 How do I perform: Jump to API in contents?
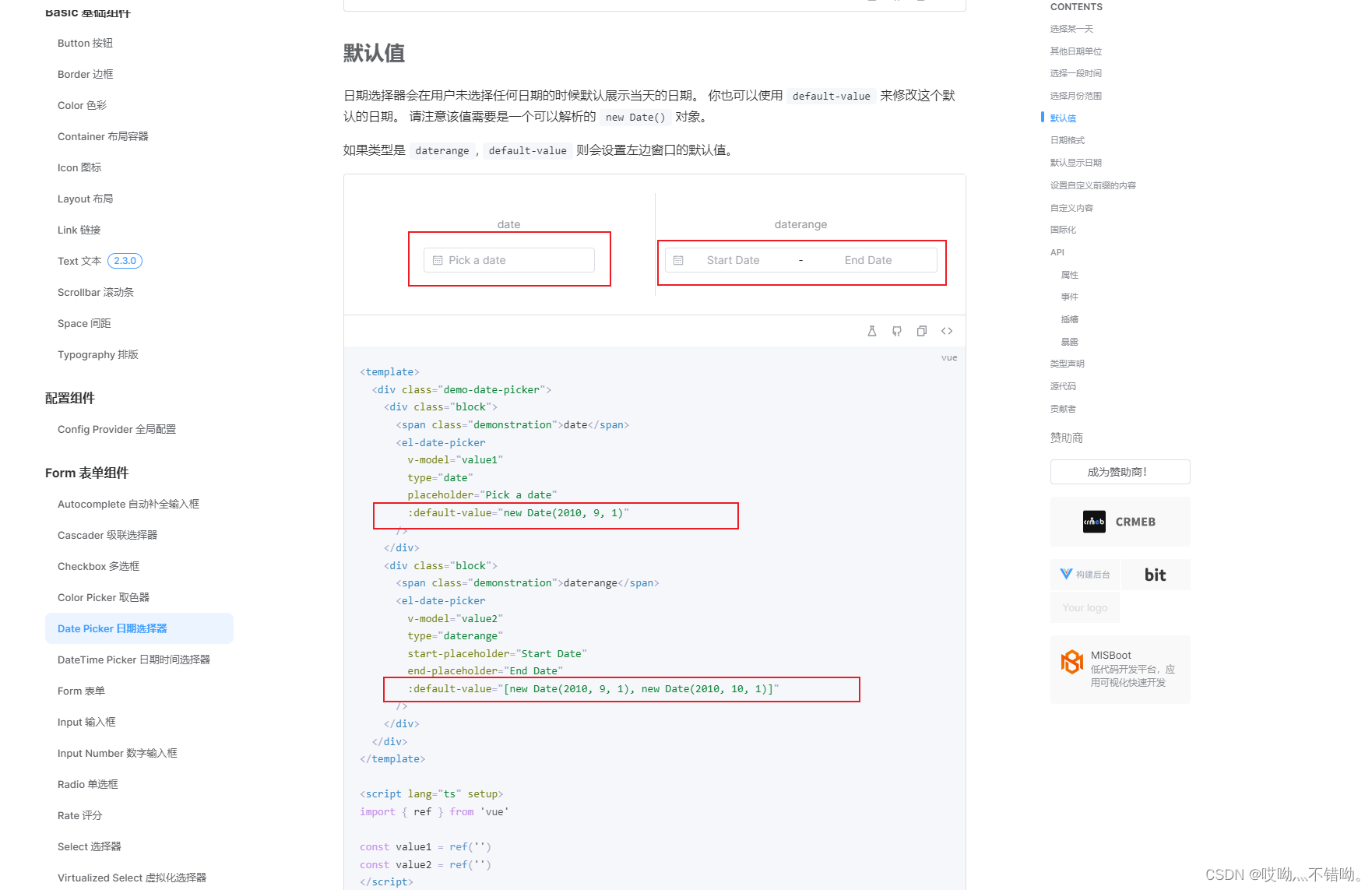click(x=1057, y=252)
